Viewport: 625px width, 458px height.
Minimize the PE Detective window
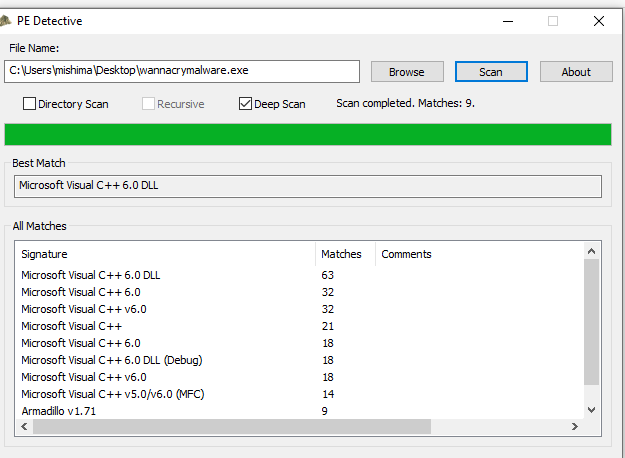click(508, 21)
